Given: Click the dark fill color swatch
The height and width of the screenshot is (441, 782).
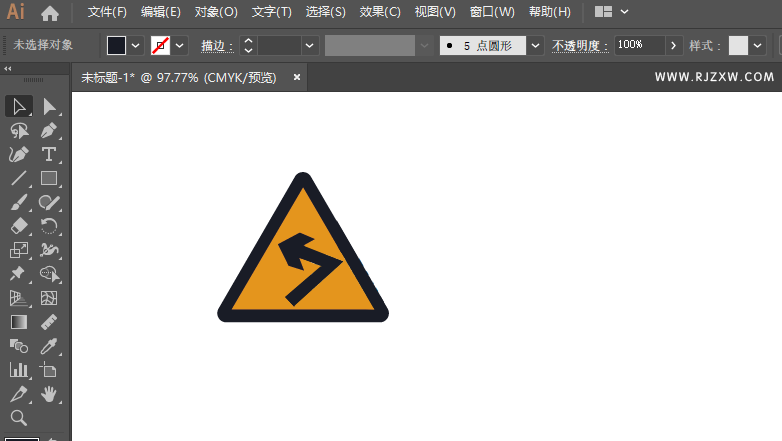Looking at the screenshot, I should click(x=116, y=45).
